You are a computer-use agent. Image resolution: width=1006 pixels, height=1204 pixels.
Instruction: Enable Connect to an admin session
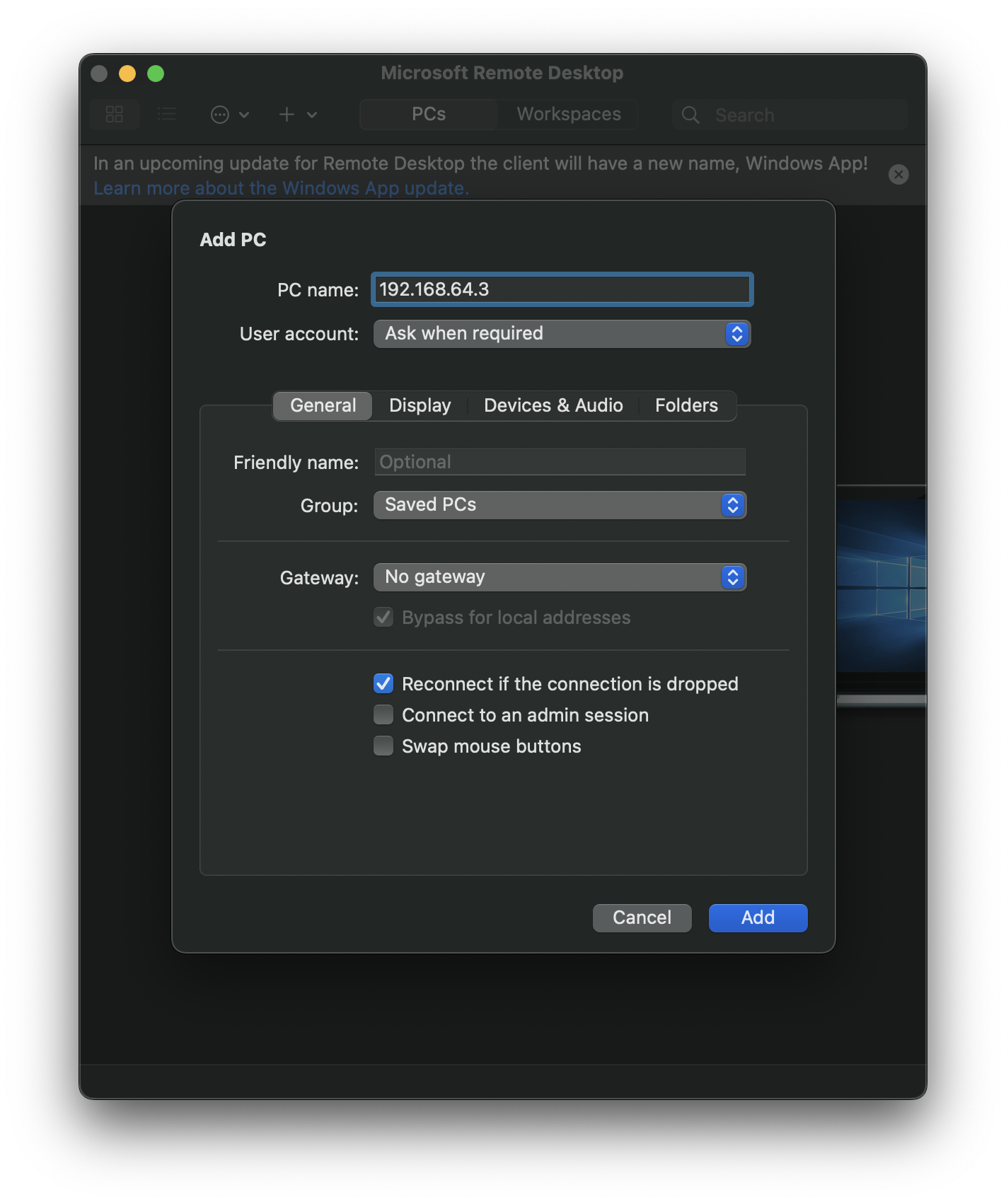[383, 714]
